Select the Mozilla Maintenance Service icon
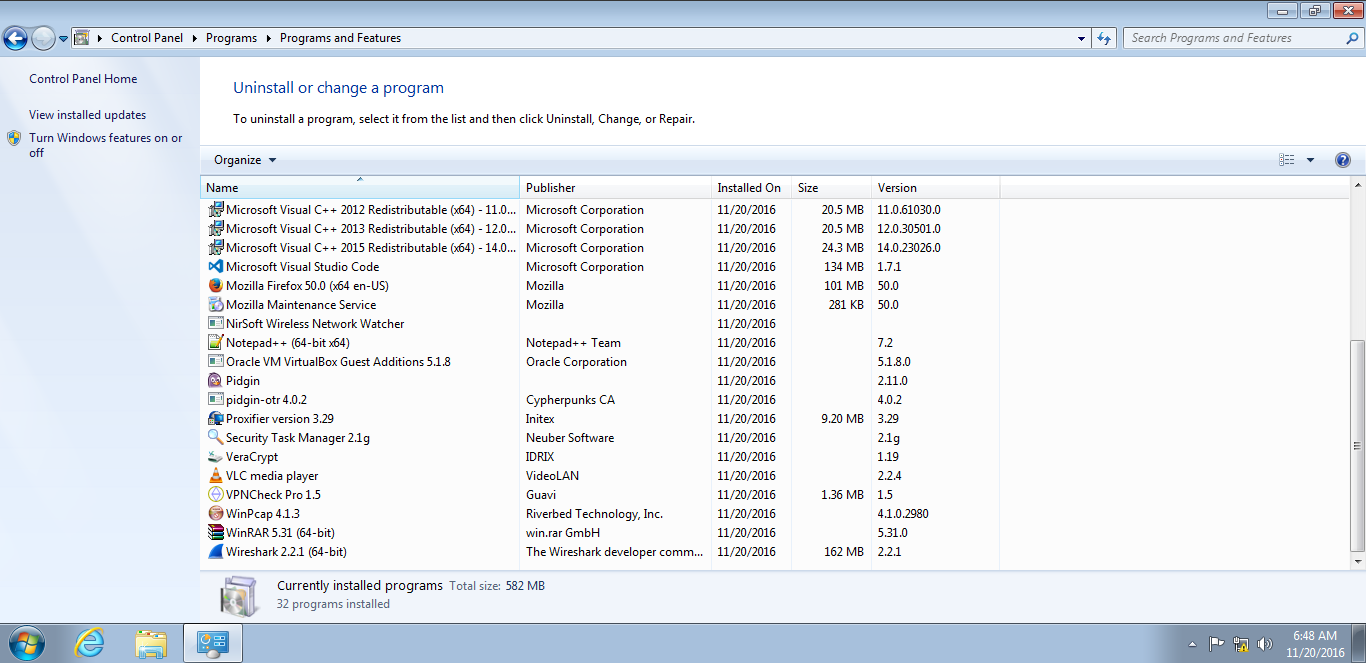1366x663 pixels. click(x=215, y=305)
